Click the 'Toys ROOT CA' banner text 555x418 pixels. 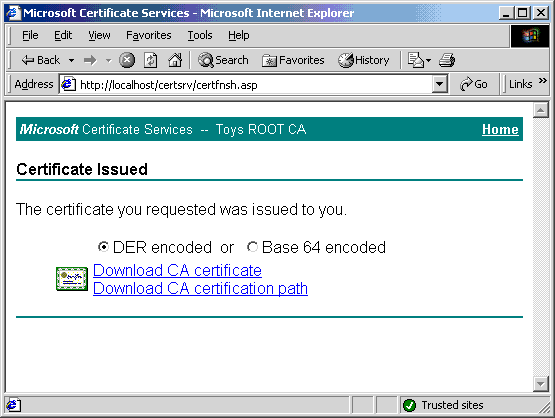pyautogui.click(x=261, y=130)
